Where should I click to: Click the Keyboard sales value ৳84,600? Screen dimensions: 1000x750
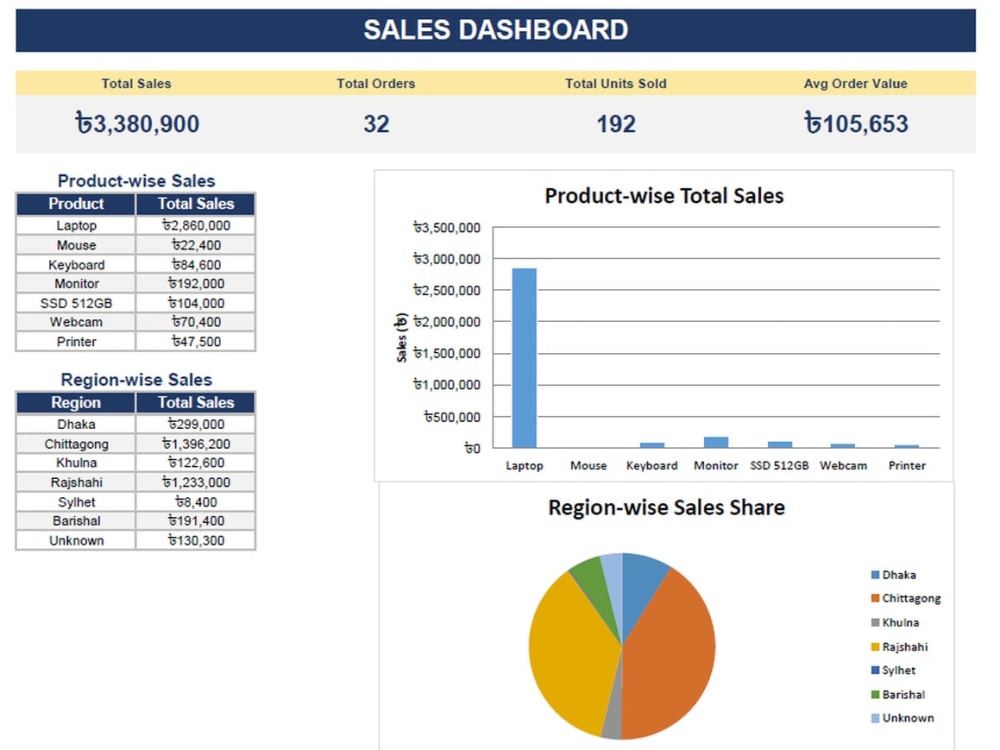pyautogui.click(x=196, y=265)
